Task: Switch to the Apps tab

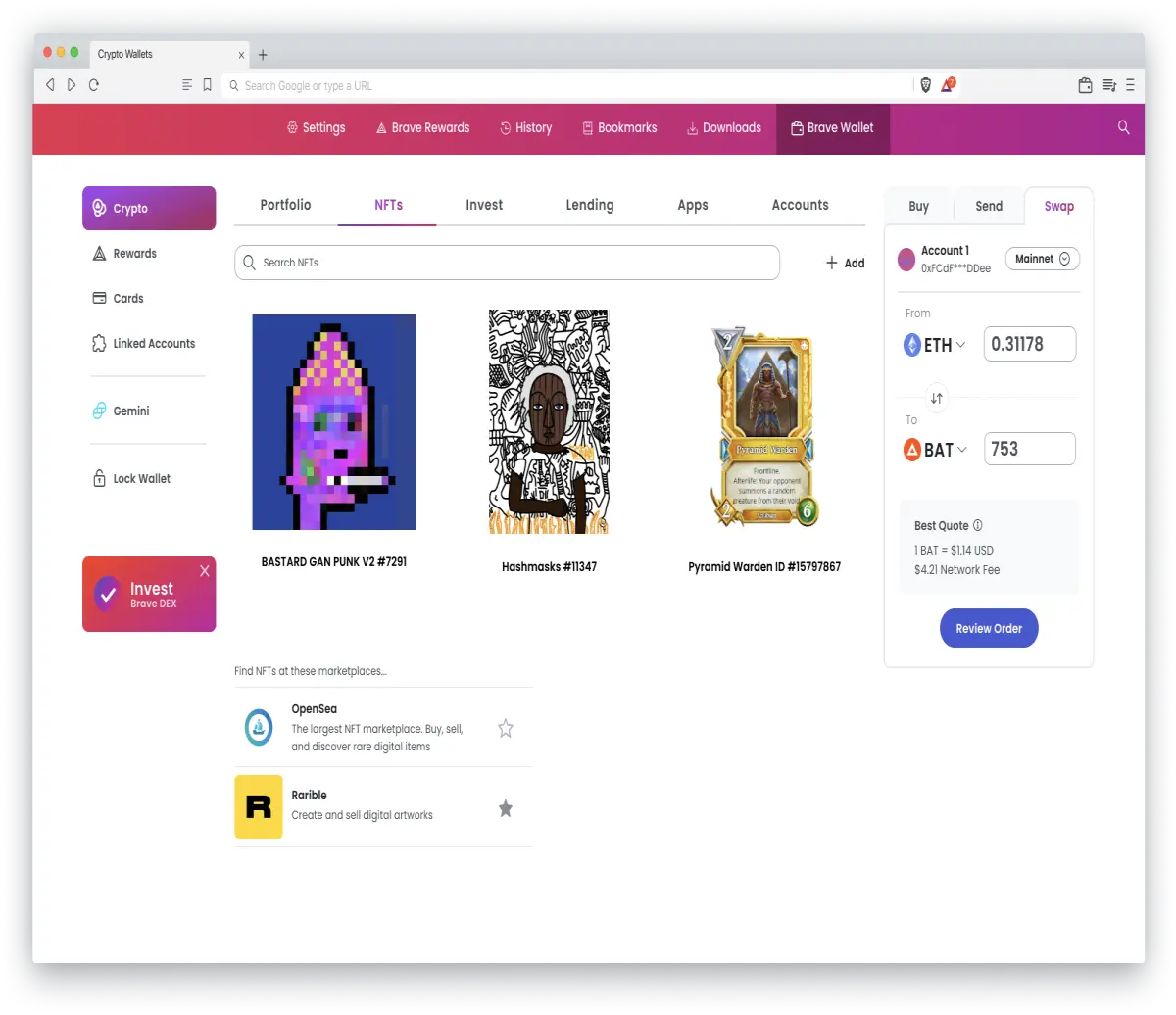Action: [x=693, y=205]
